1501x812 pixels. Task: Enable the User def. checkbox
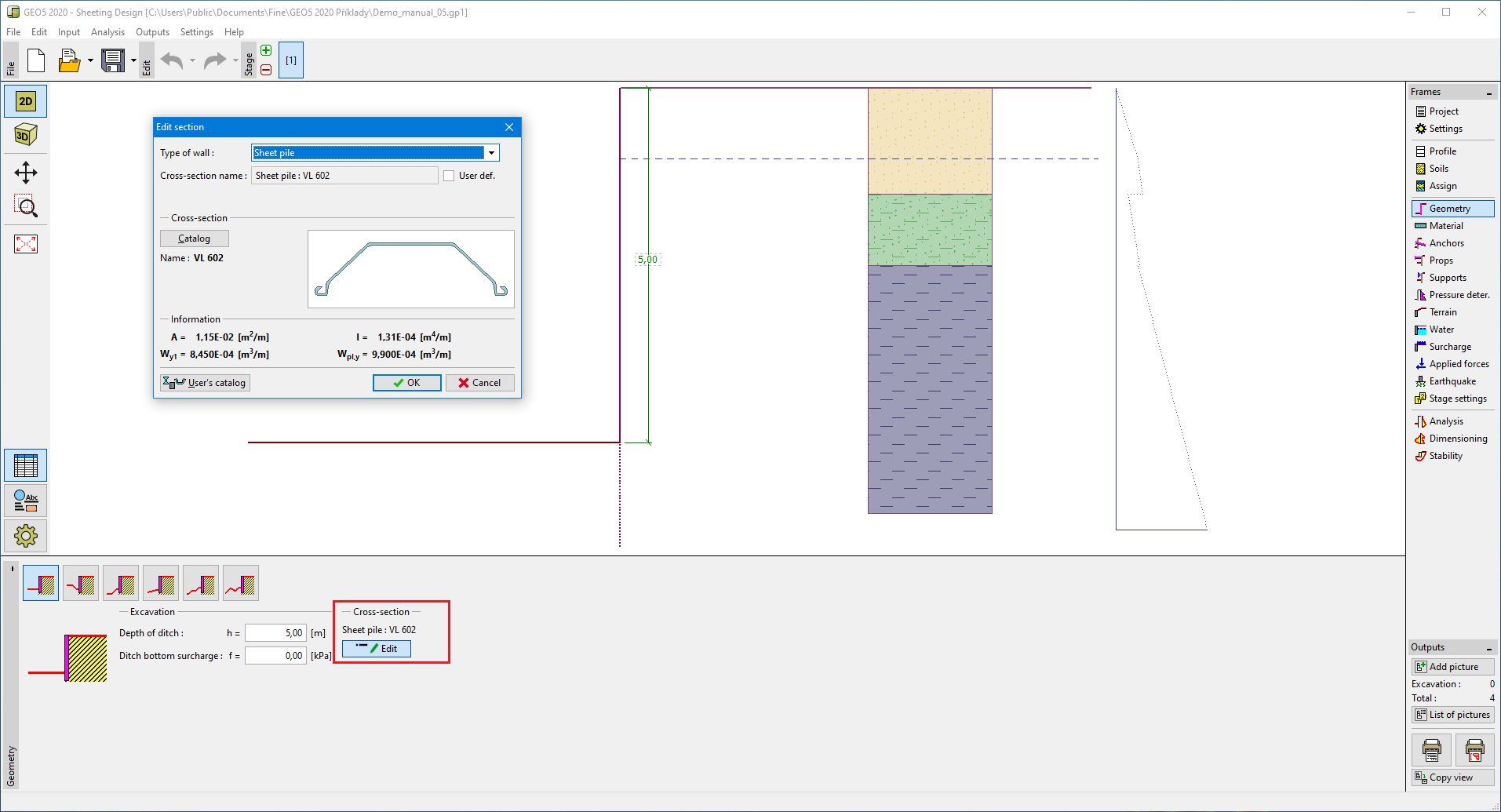(x=449, y=176)
